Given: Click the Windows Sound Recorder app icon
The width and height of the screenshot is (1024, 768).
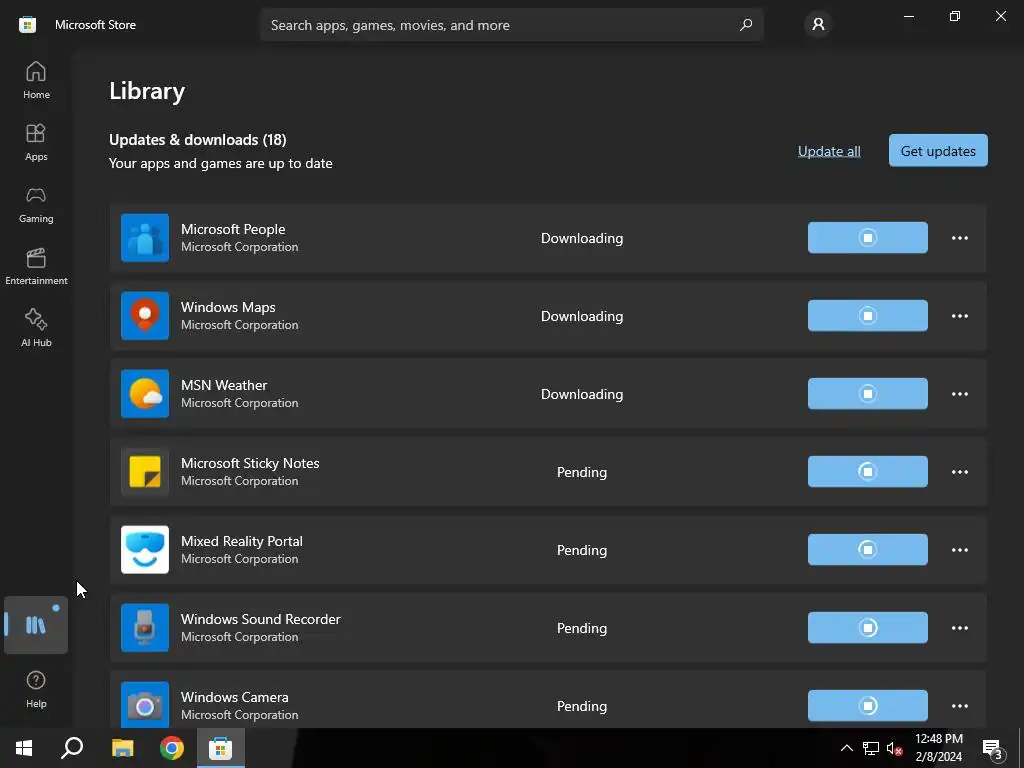Looking at the screenshot, I should (x=145, y=628).
